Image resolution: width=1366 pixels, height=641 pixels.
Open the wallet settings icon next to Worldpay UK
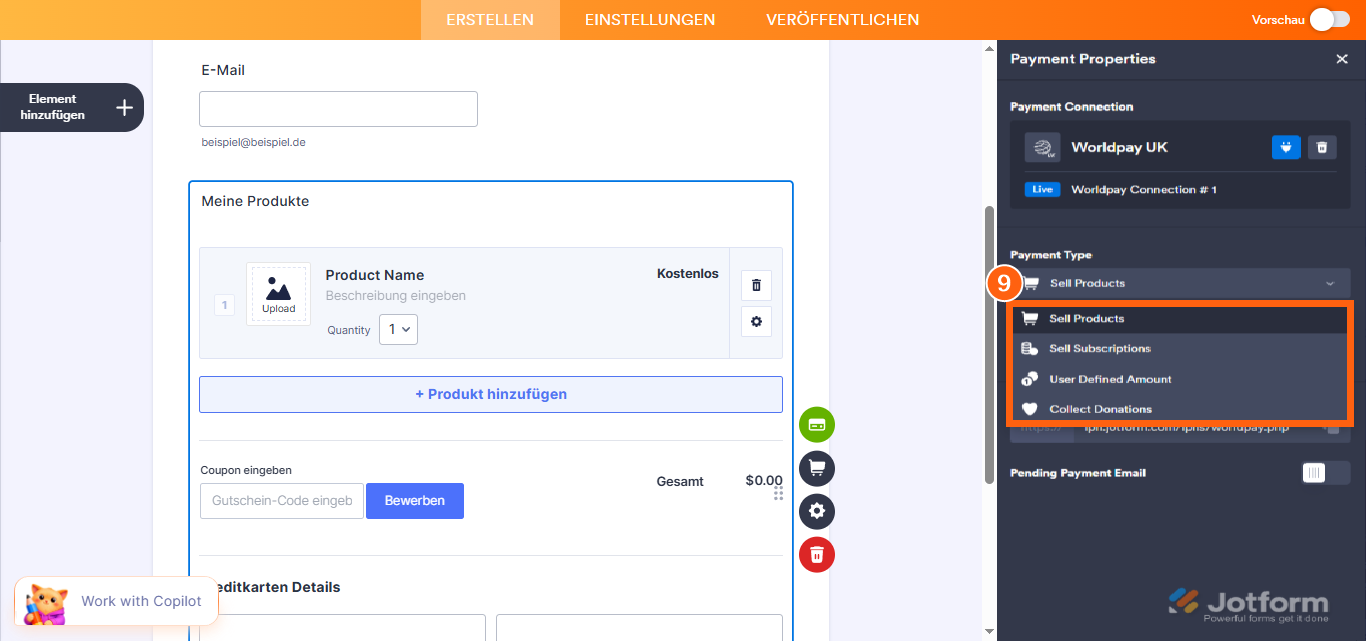(1286, 147)
